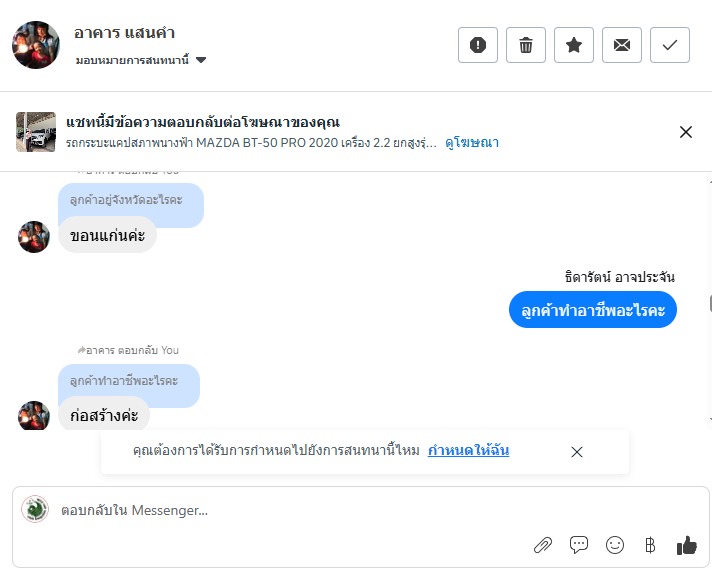Focus the ตอบกลับใน Messenger reply field

tap(280, 510)
